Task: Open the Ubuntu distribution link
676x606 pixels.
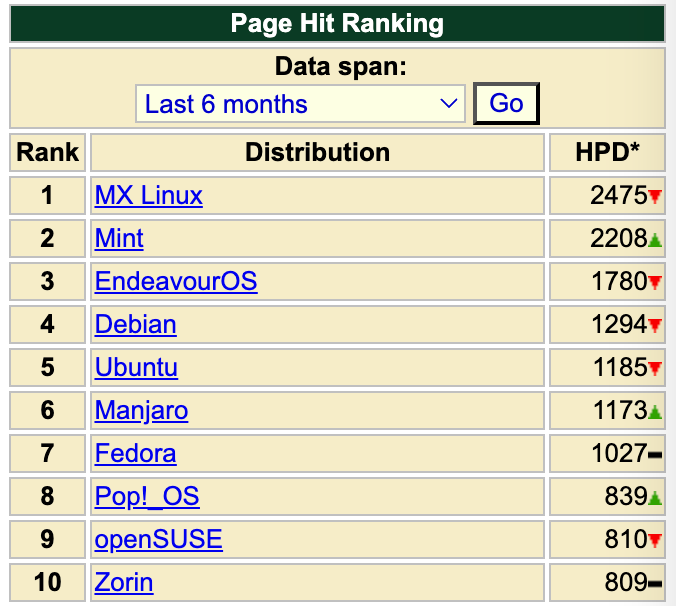Action: 136,367
